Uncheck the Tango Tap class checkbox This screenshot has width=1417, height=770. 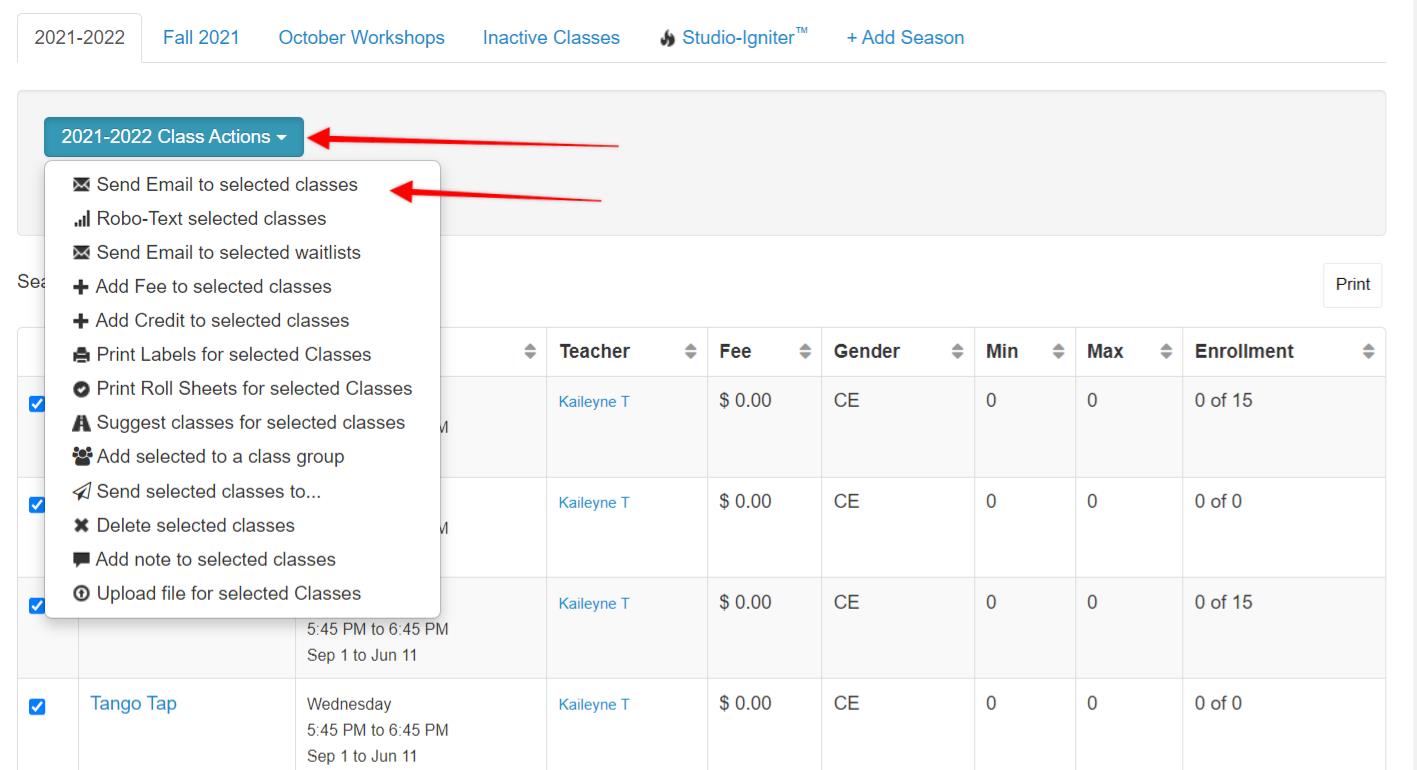(37, 707)
